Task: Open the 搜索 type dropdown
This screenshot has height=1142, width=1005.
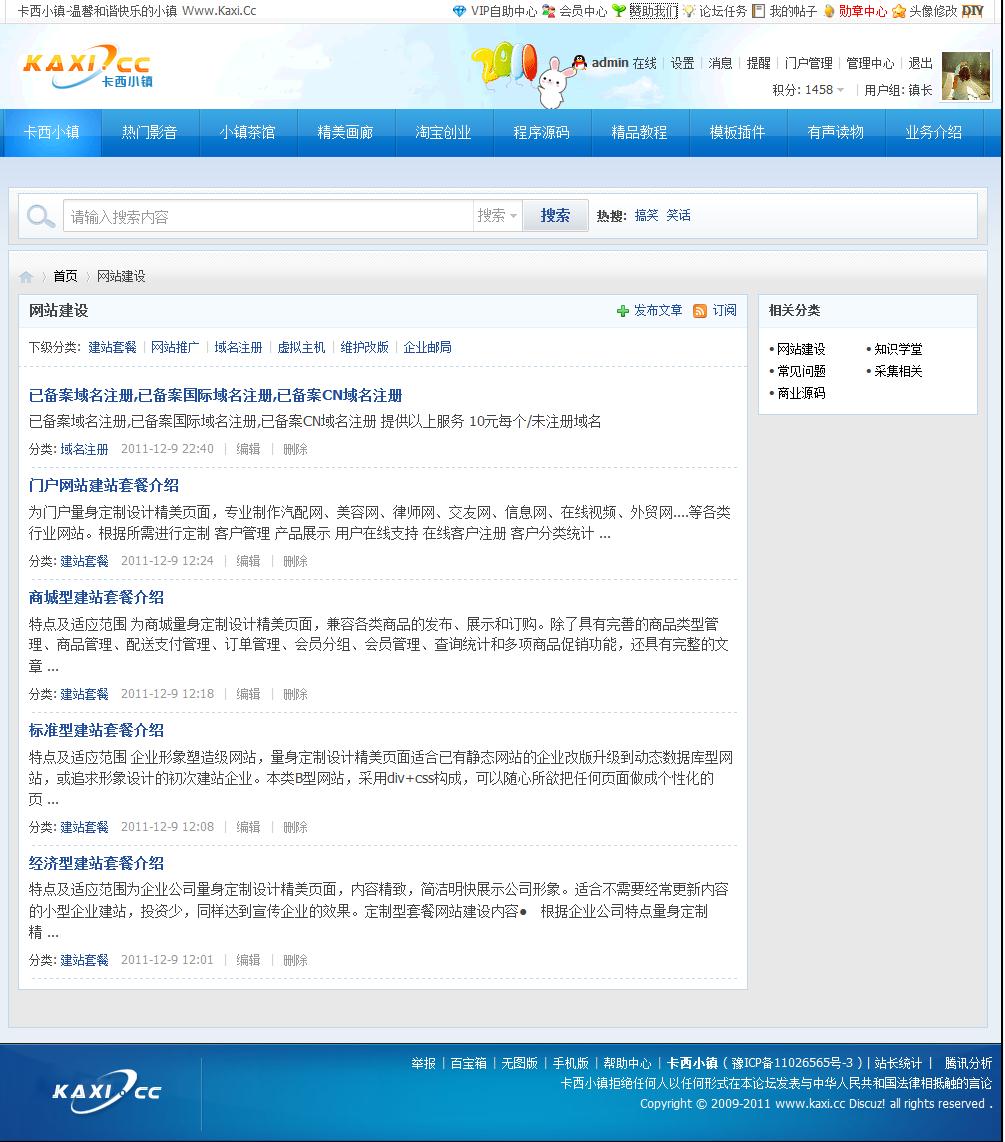Action: coord(497,216)
